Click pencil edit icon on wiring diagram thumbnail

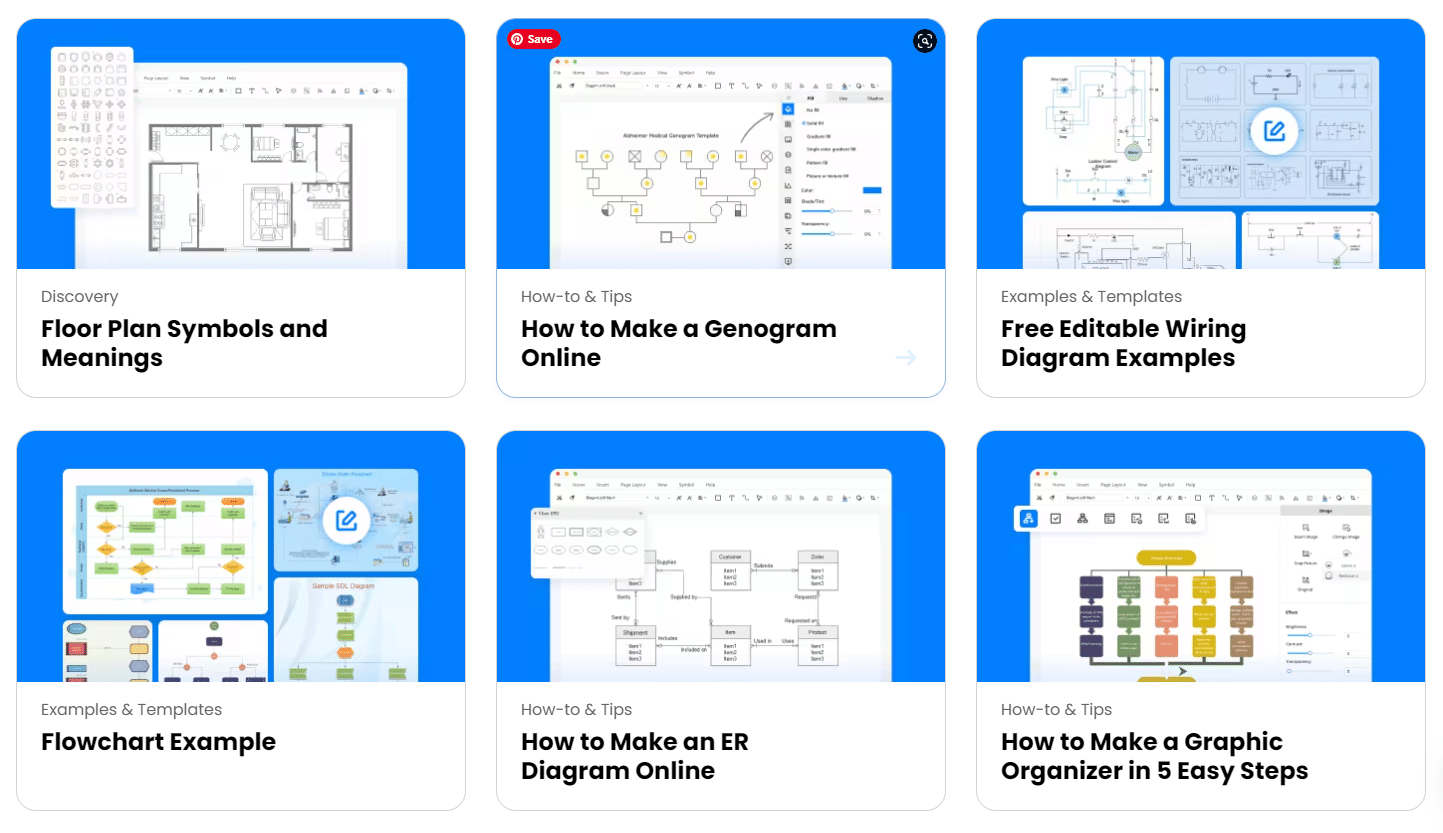[1274, 131]
